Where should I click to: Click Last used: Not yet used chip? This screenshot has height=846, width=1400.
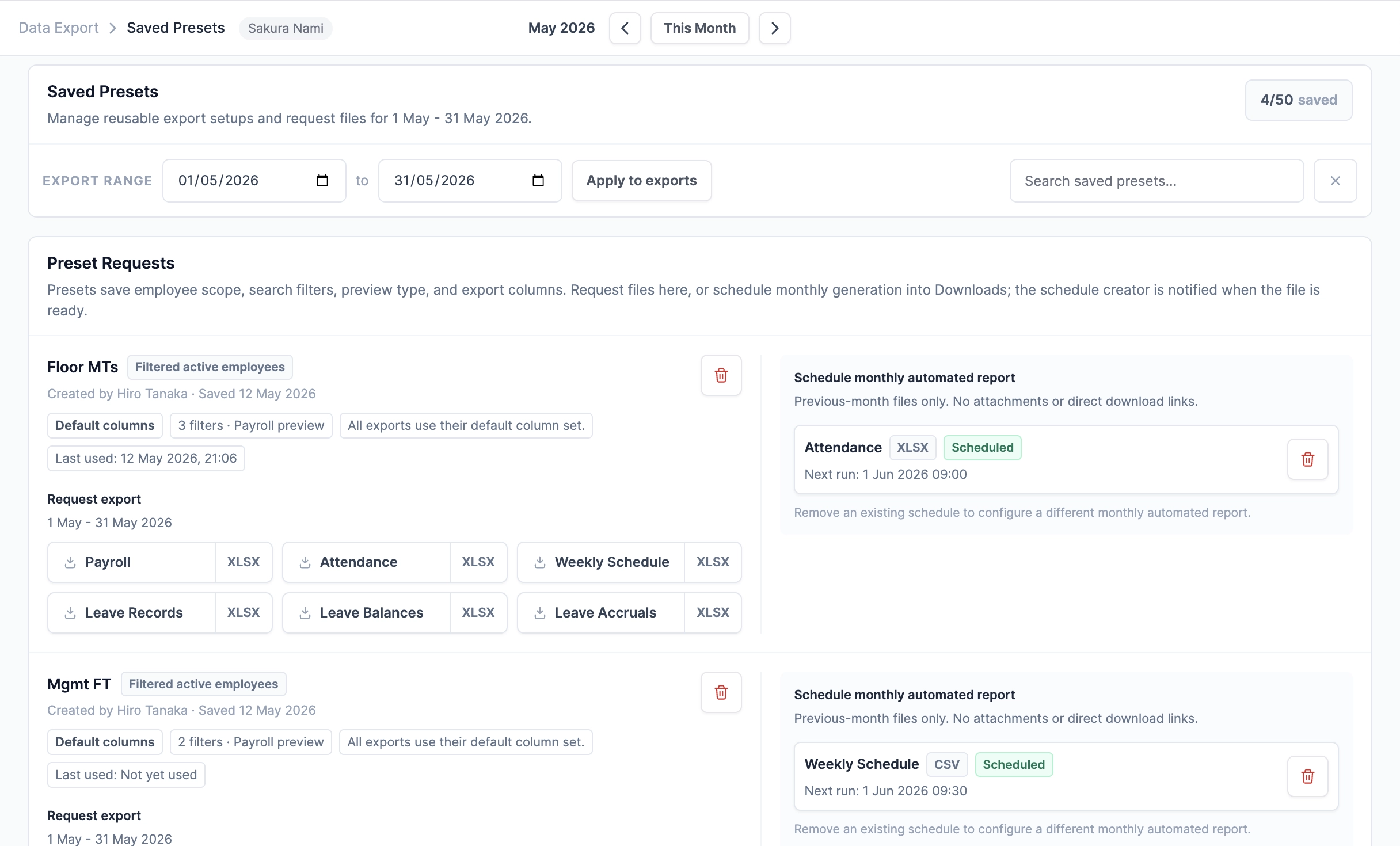(x=126, y=775)
